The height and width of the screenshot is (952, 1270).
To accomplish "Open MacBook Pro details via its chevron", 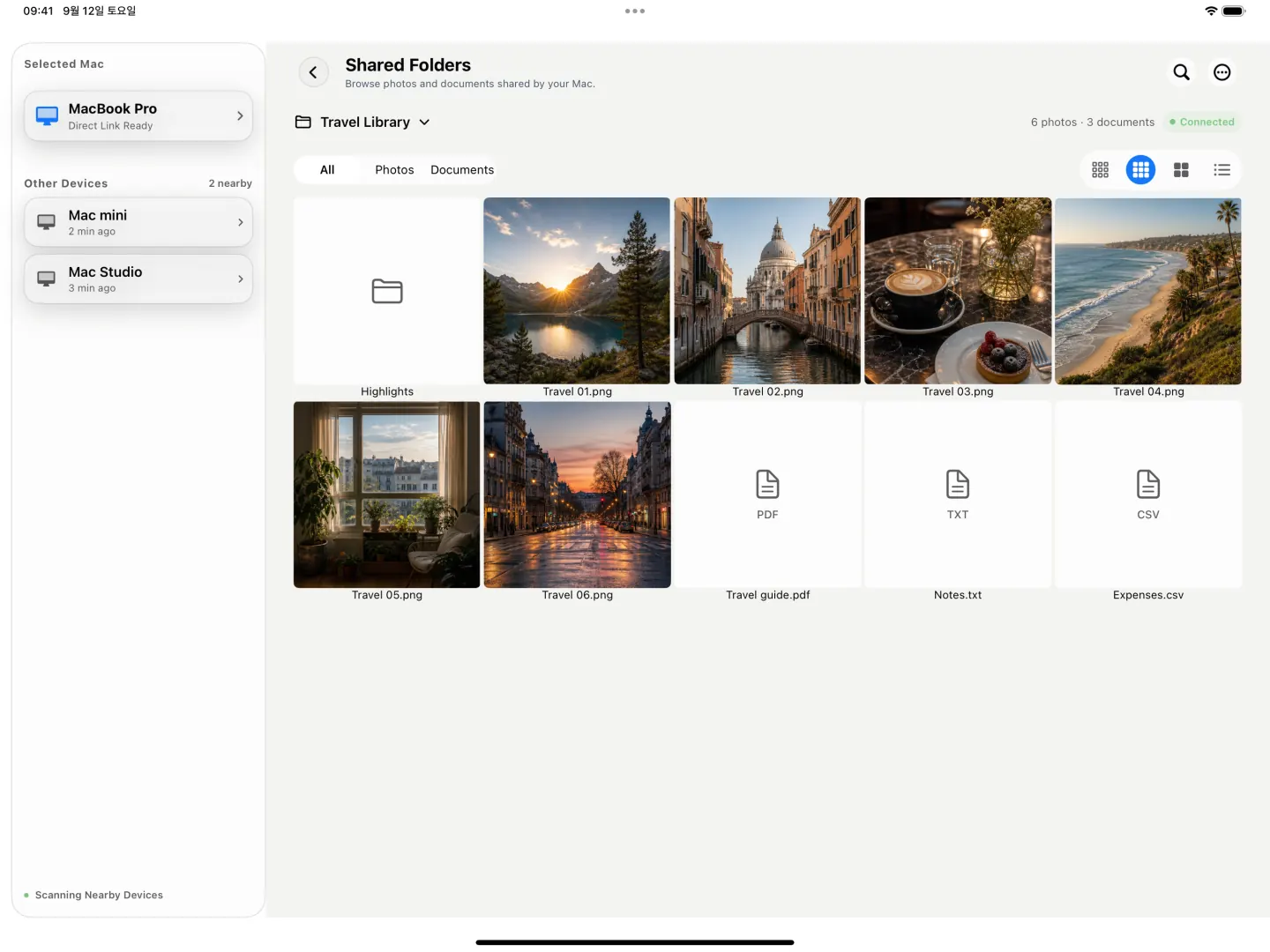I will (240, 116).
